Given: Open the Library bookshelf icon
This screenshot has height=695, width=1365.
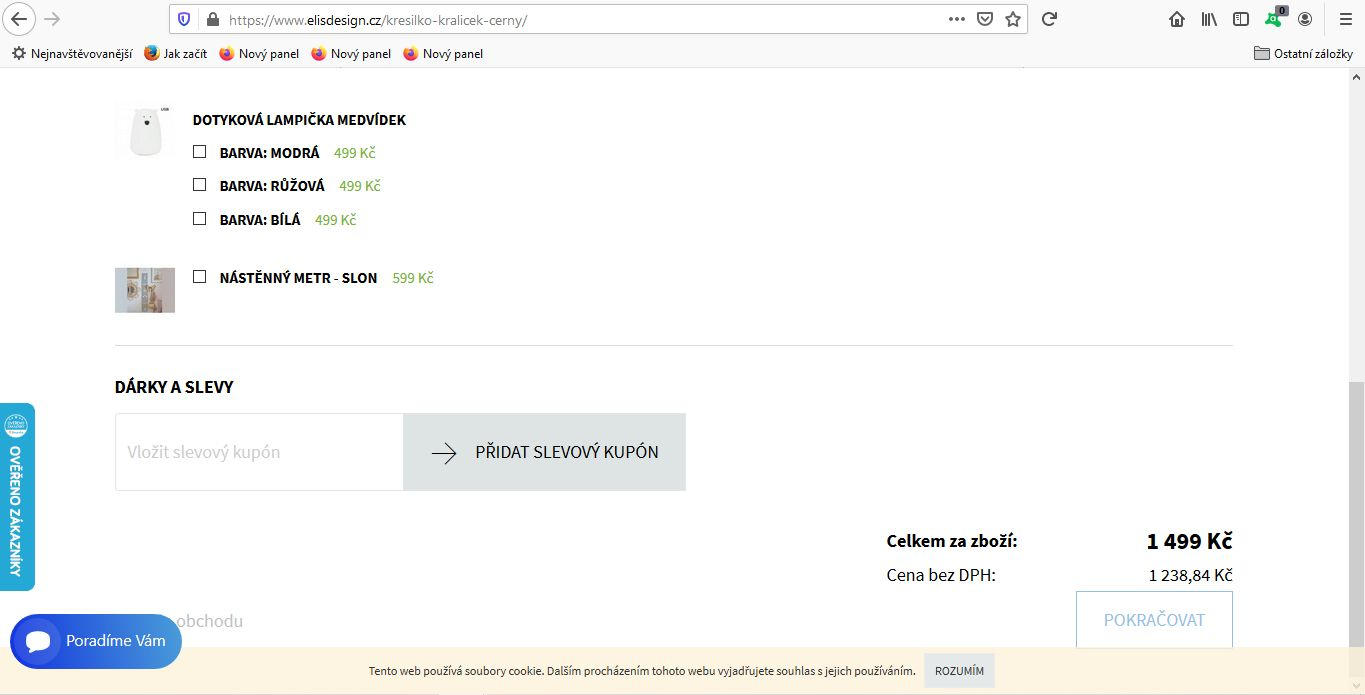Looking at the screenshot, I should tap(1209, 19).
